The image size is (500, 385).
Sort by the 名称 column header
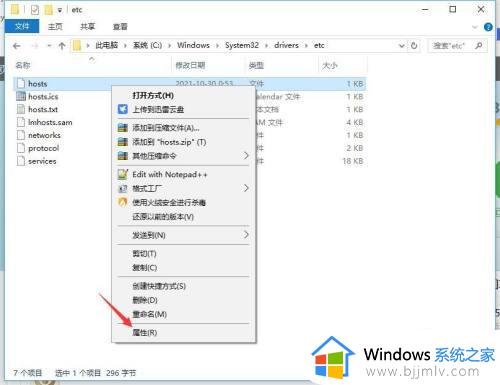(23, 65)
